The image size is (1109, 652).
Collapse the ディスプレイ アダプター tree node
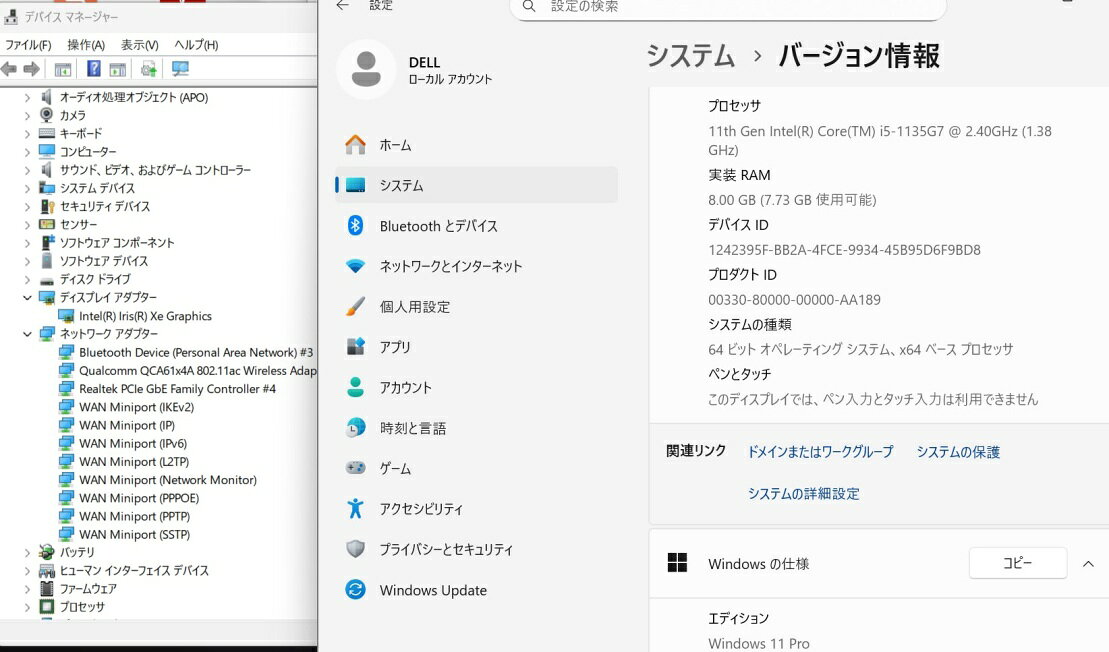28,298
